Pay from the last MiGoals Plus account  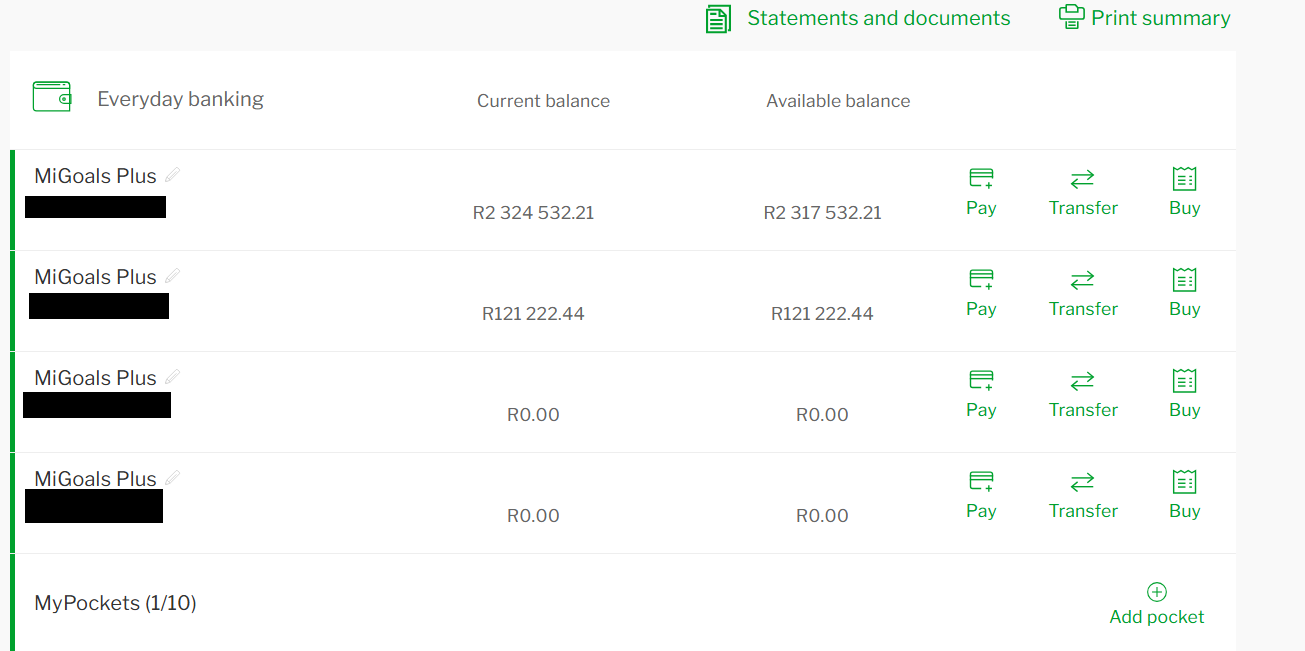coord(981,495)
